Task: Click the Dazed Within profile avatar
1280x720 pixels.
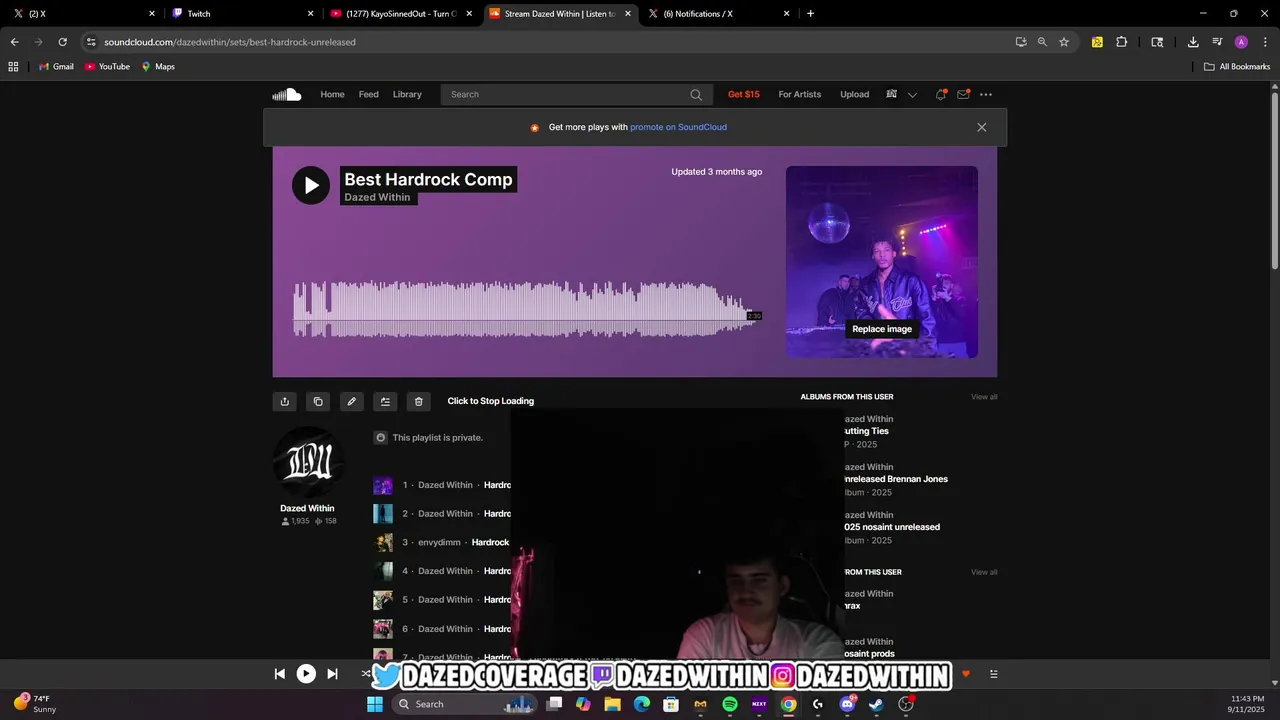Action: tap(308, 462)
